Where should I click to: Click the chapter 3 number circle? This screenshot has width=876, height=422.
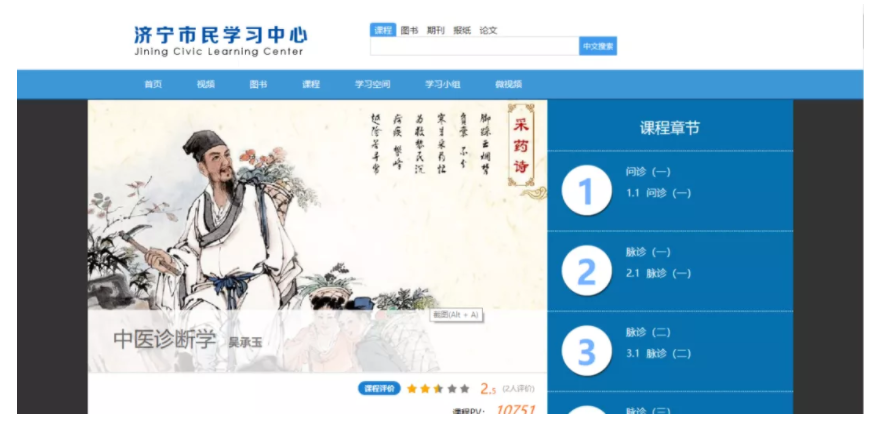(586, 351)
